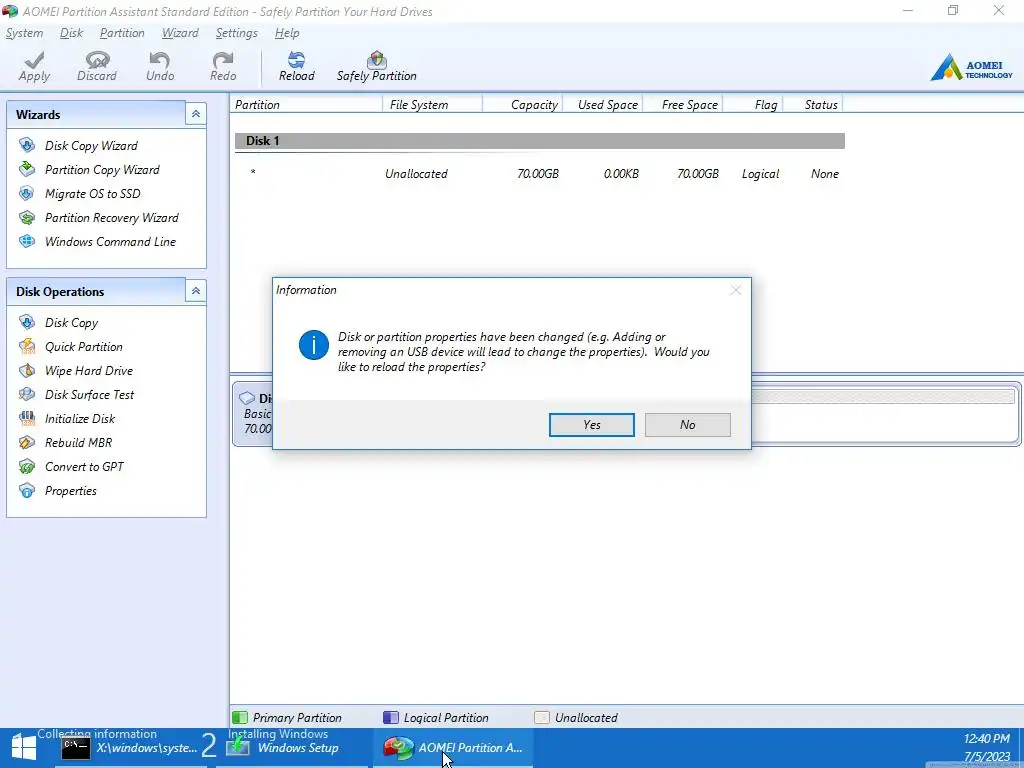Run Disk Surface Test
1024x768 pixels.
(89, 395)
